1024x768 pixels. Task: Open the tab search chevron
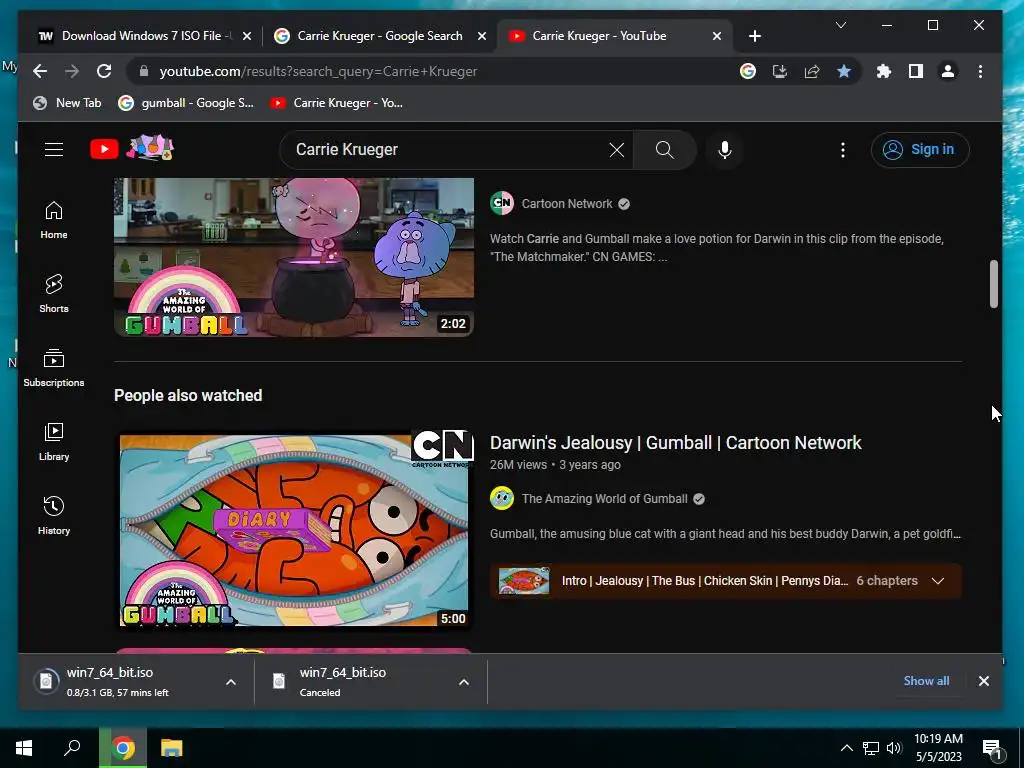click(841, 25)
